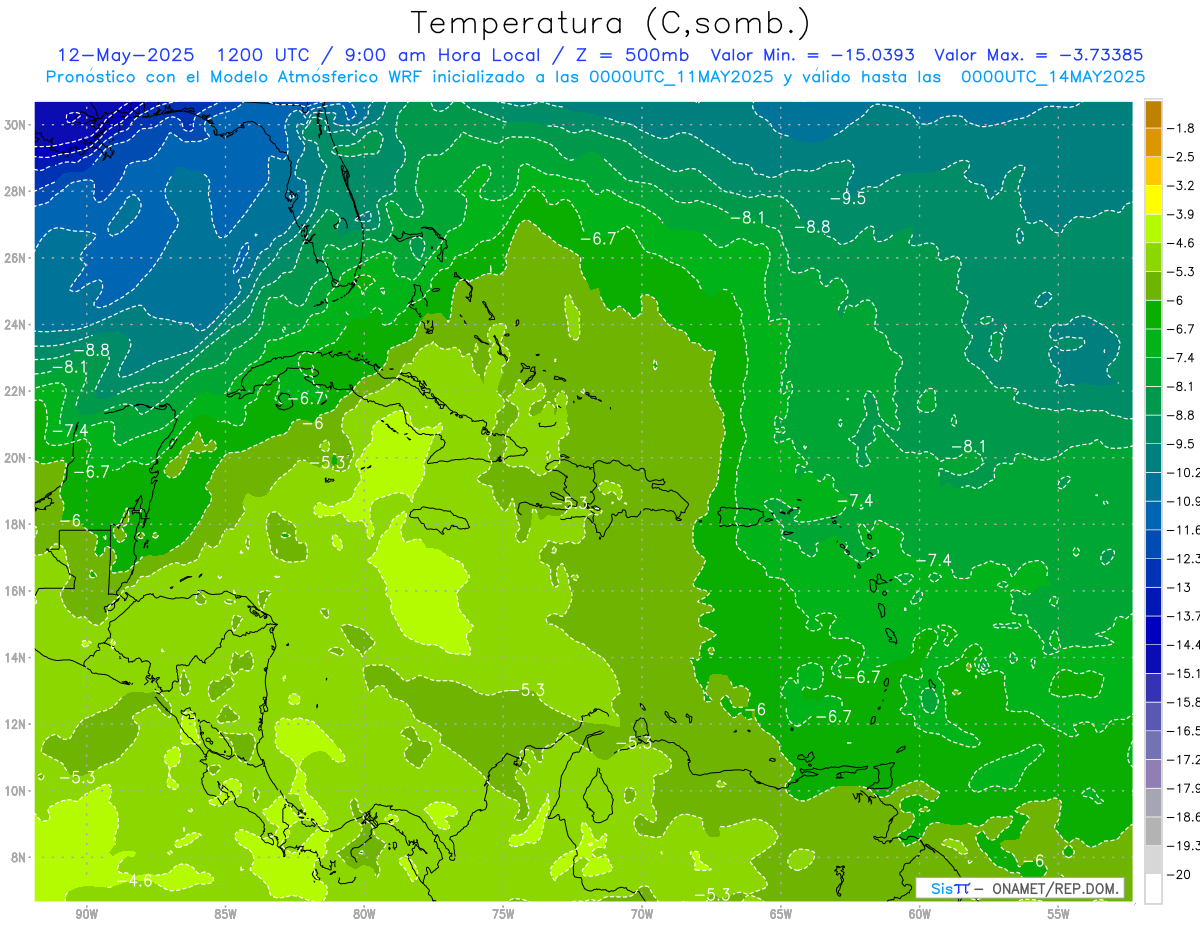Click the '-10.2' colorbar legend label
This screenshot has height=927, width=1200.
1186,472
